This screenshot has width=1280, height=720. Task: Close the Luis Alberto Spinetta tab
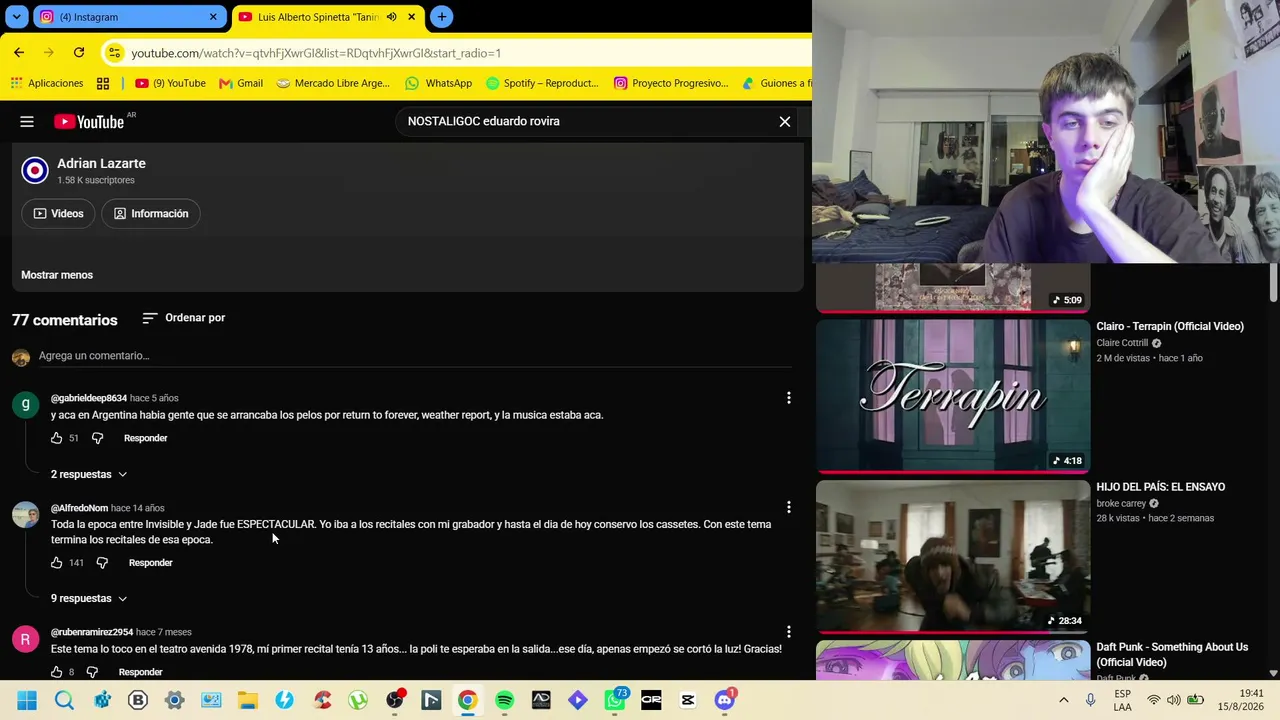[x=411, y=17]
